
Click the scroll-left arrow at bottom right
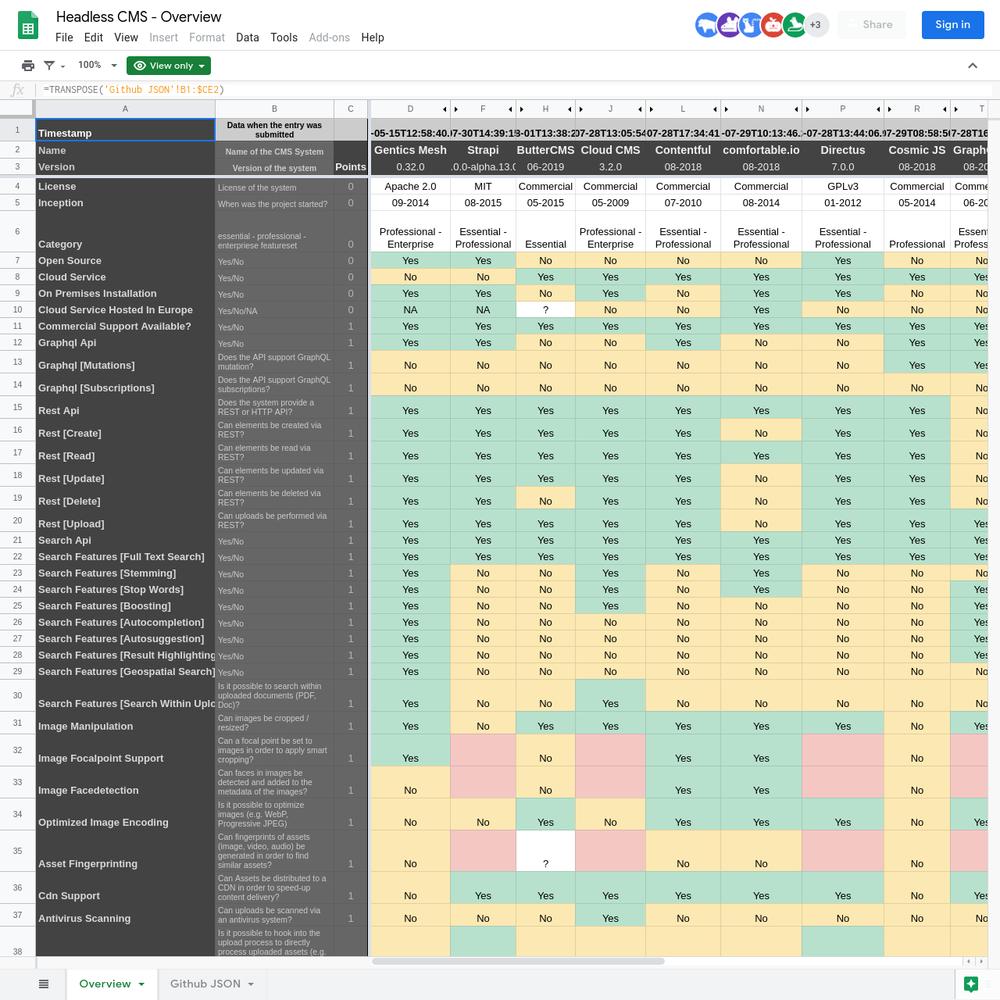click(969, 961)
